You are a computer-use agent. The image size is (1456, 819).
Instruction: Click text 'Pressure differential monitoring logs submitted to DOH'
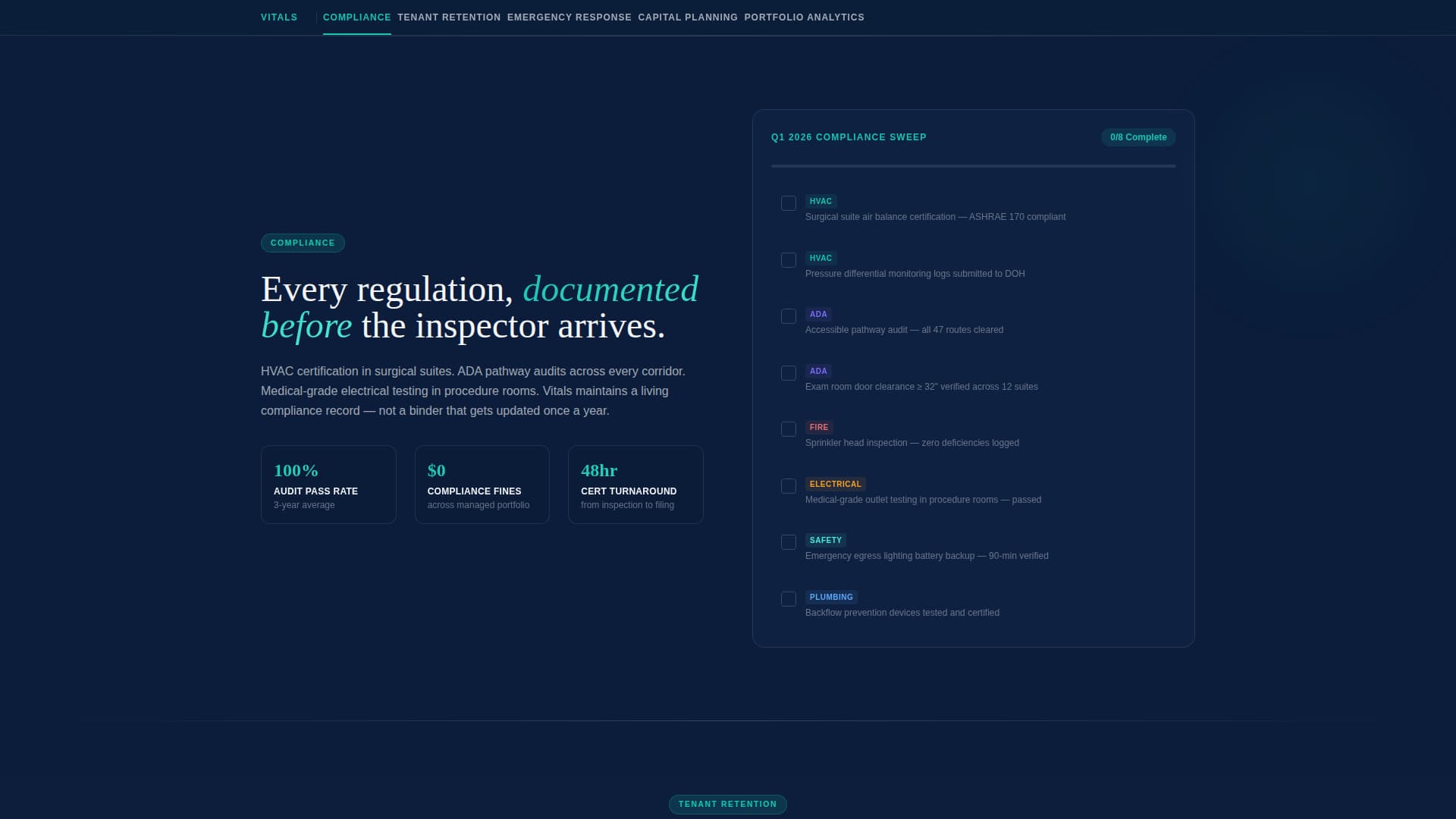915,274
